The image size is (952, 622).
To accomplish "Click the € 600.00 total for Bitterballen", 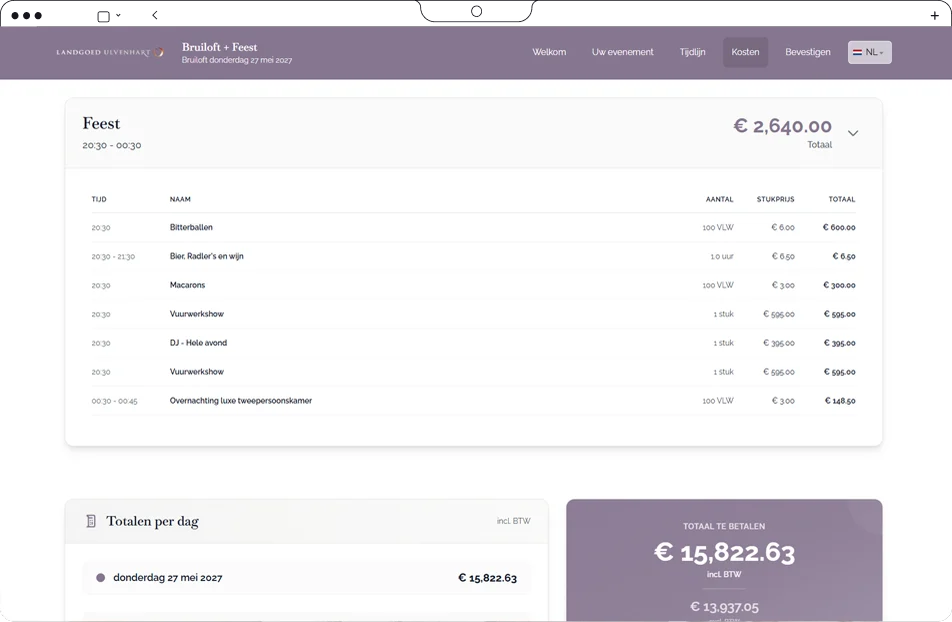I will [839, 227].
